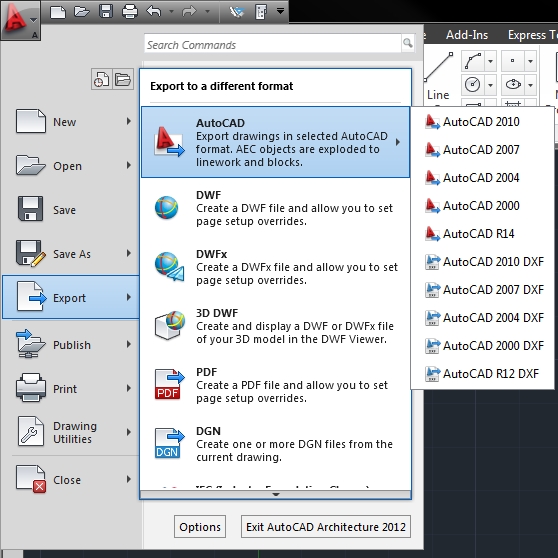The image size is (558, 558).
Task: Export as AutoCAD 2007
Action: 482,149
